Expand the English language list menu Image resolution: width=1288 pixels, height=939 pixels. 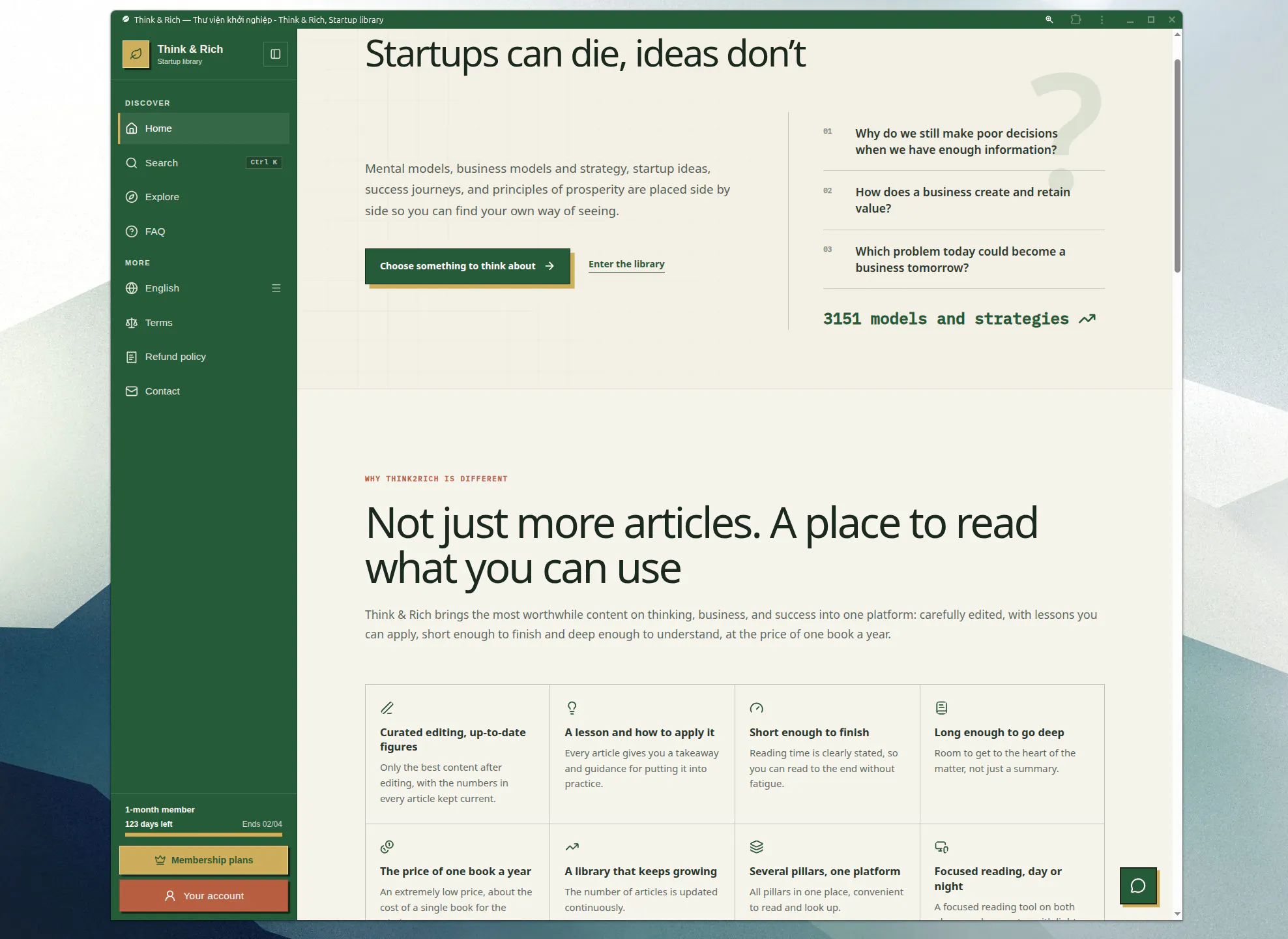[276, 288]
